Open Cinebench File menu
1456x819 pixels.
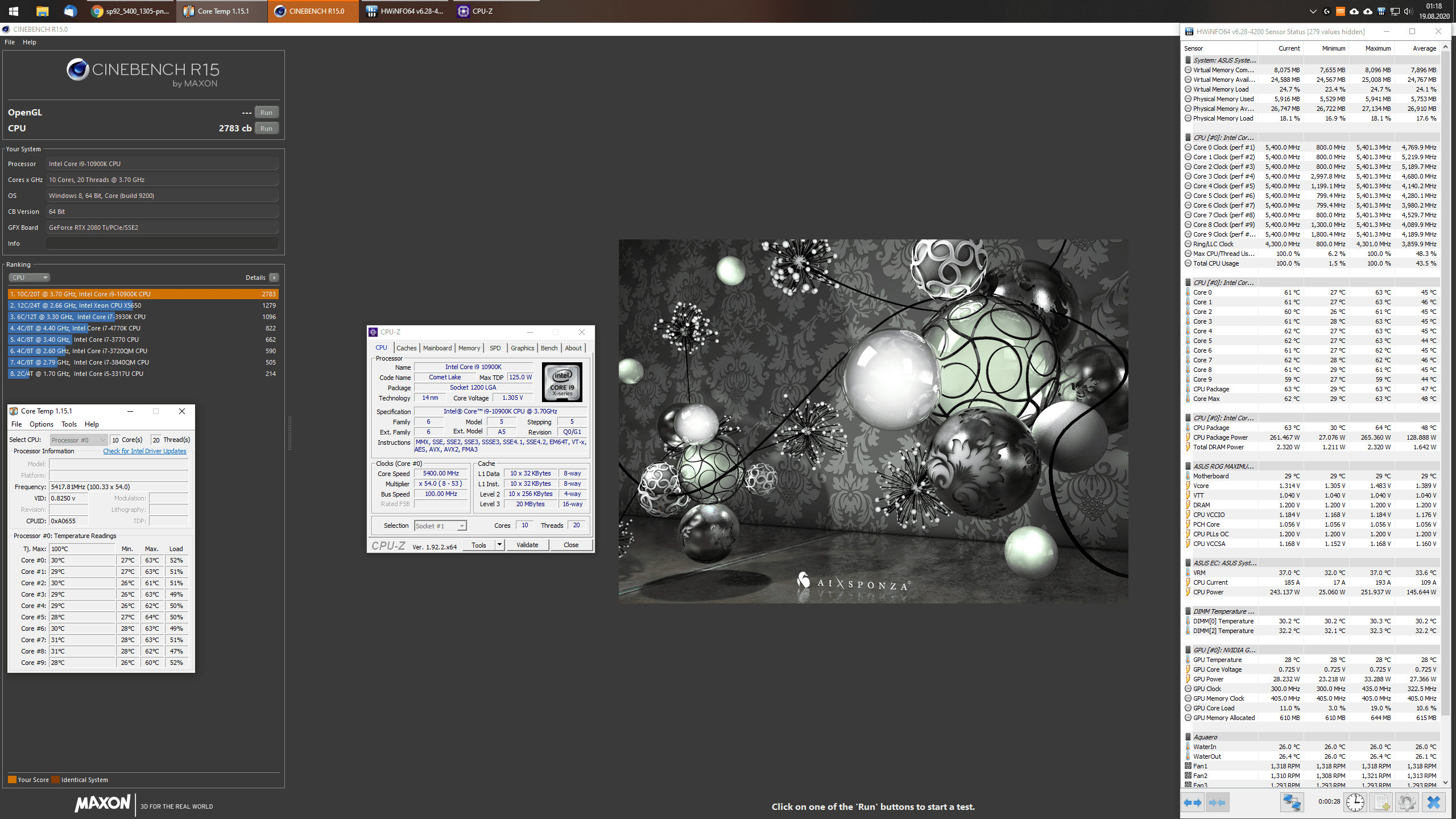(10, 42)
